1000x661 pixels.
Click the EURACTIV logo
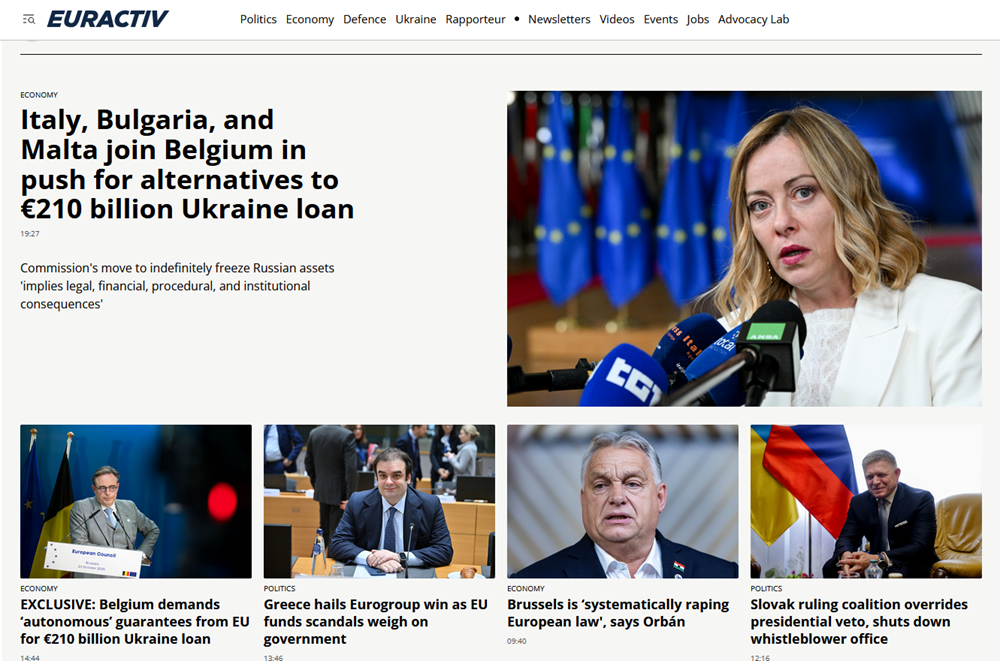pos(108,19)
